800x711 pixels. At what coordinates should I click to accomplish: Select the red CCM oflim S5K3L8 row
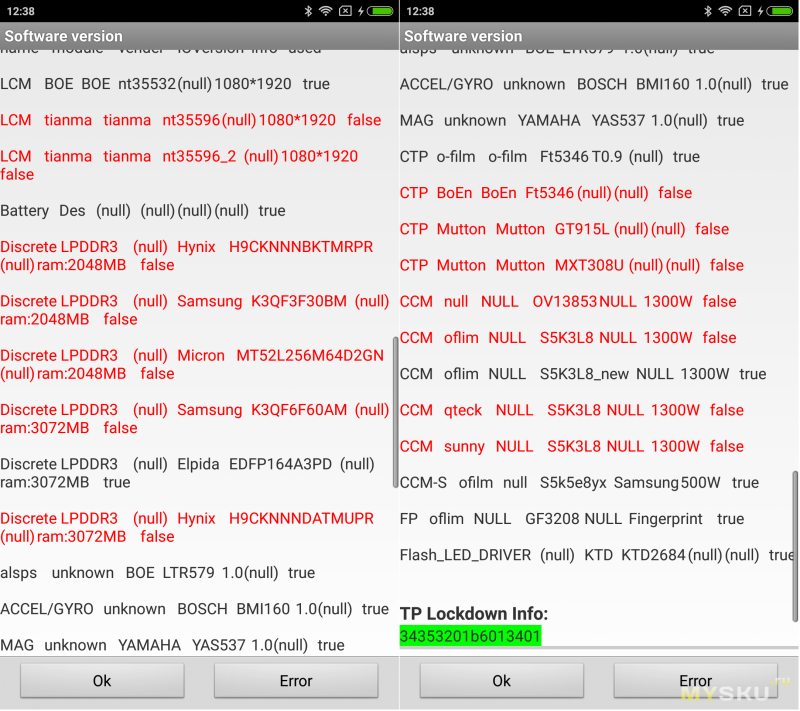click(x=568, y=338)
